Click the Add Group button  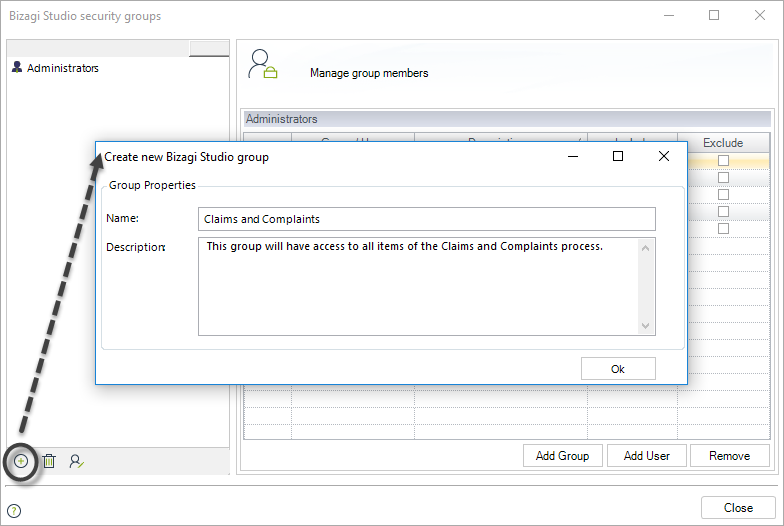click(562, 456)
